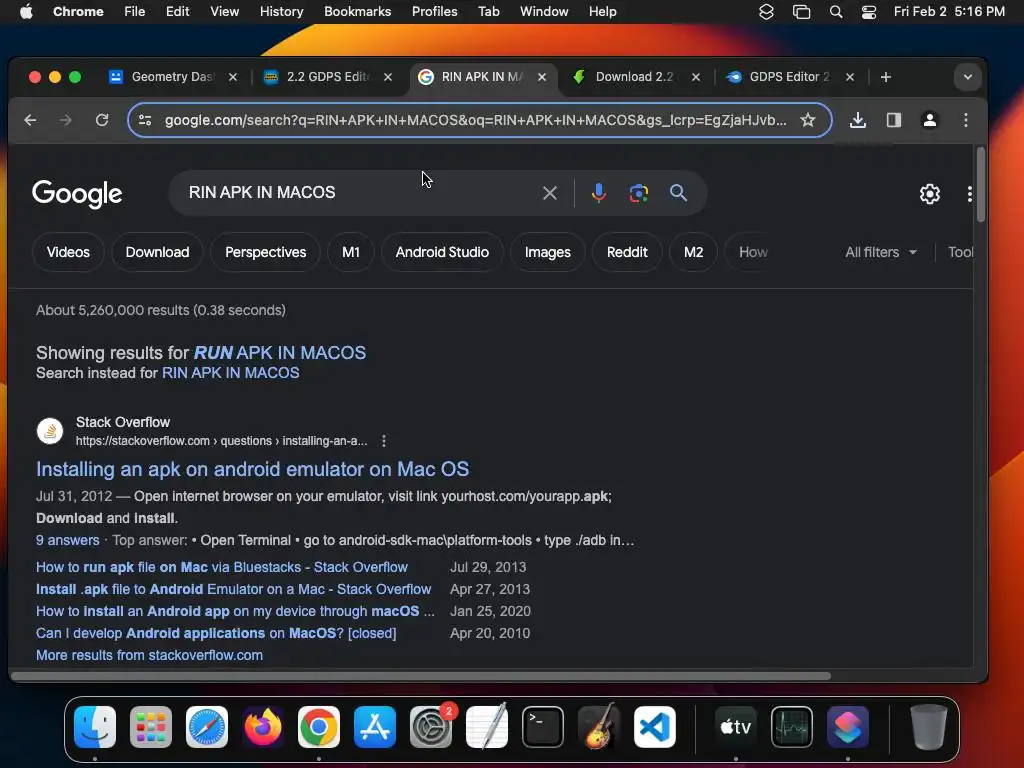Toggle Chrome side panel icon
Screen dimensions: 1024x768
(x=893, y=120)
